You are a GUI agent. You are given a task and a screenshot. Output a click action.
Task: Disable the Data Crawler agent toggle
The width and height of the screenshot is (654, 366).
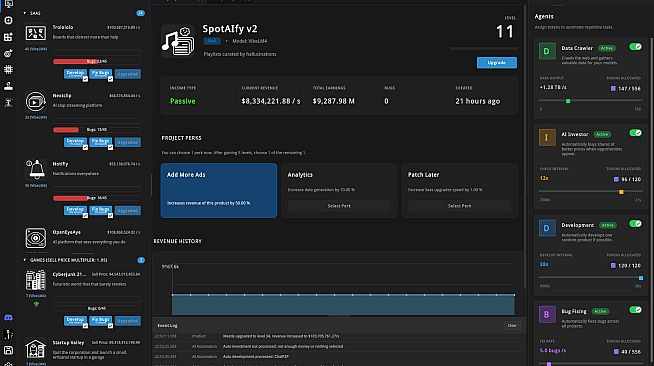point(635,47)
